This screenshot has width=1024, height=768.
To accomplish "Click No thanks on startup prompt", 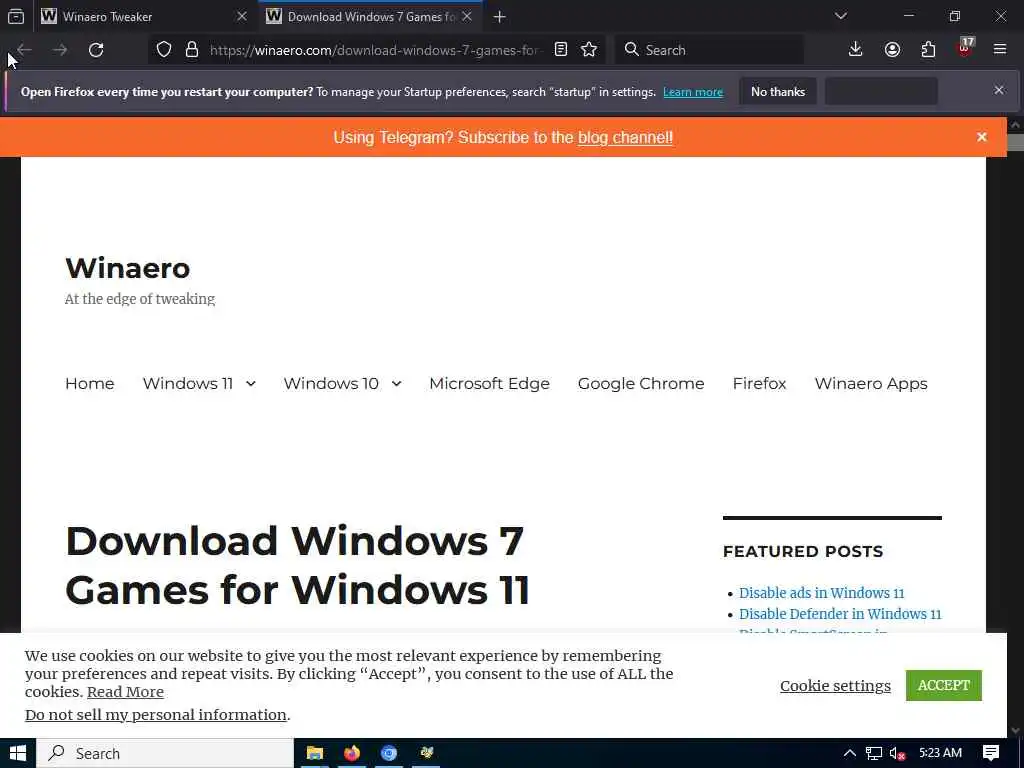I will point(778,91).
